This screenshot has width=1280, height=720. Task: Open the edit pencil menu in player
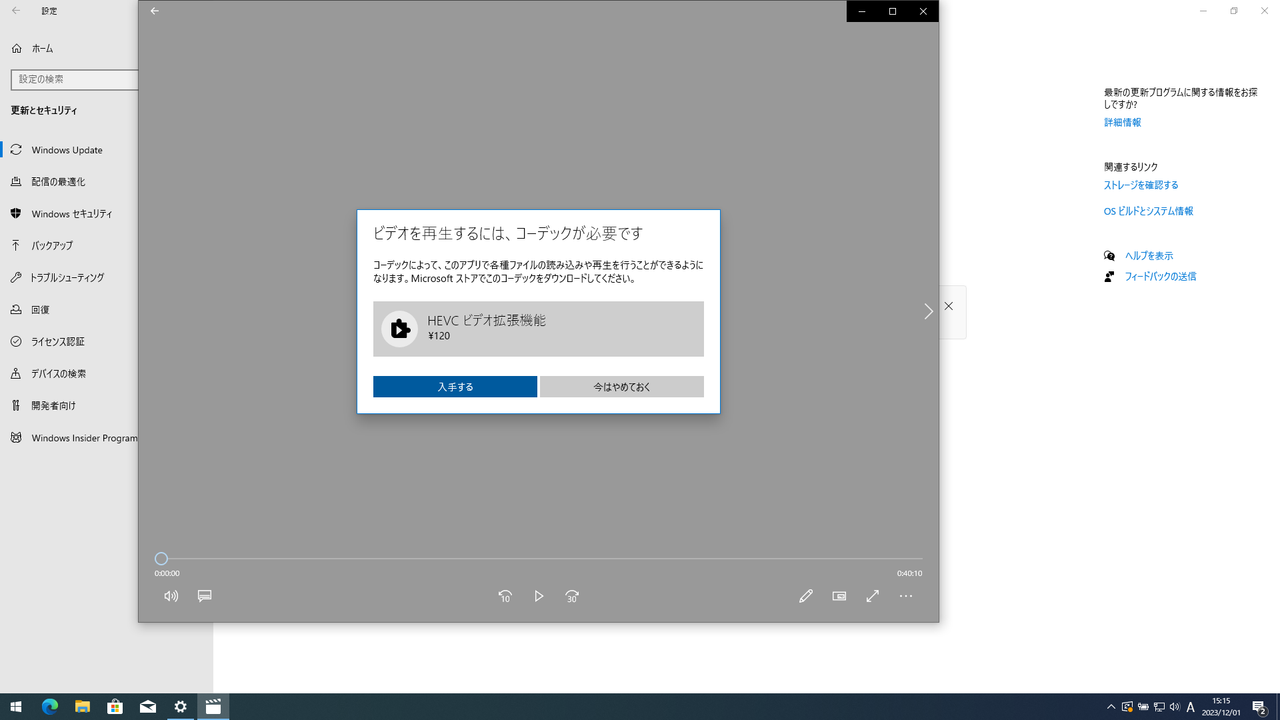(x=806, y=596)
